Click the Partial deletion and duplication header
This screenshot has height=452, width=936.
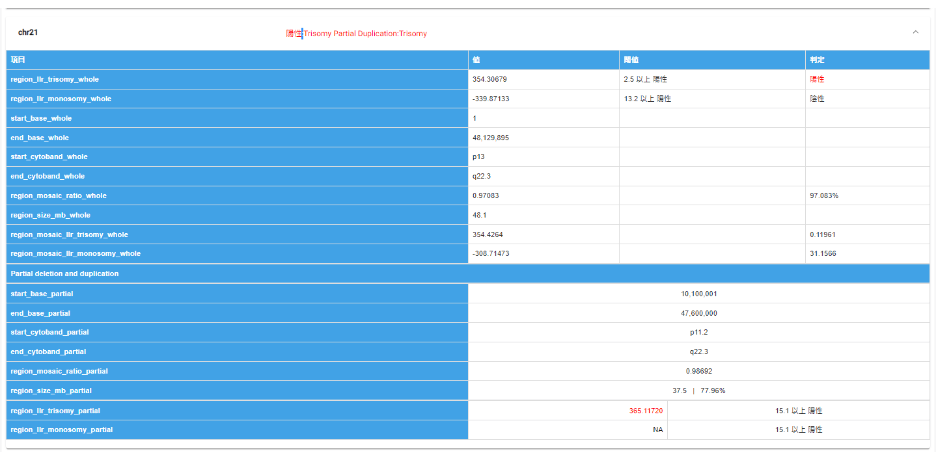pyautogui.click(x=65, y=273)
